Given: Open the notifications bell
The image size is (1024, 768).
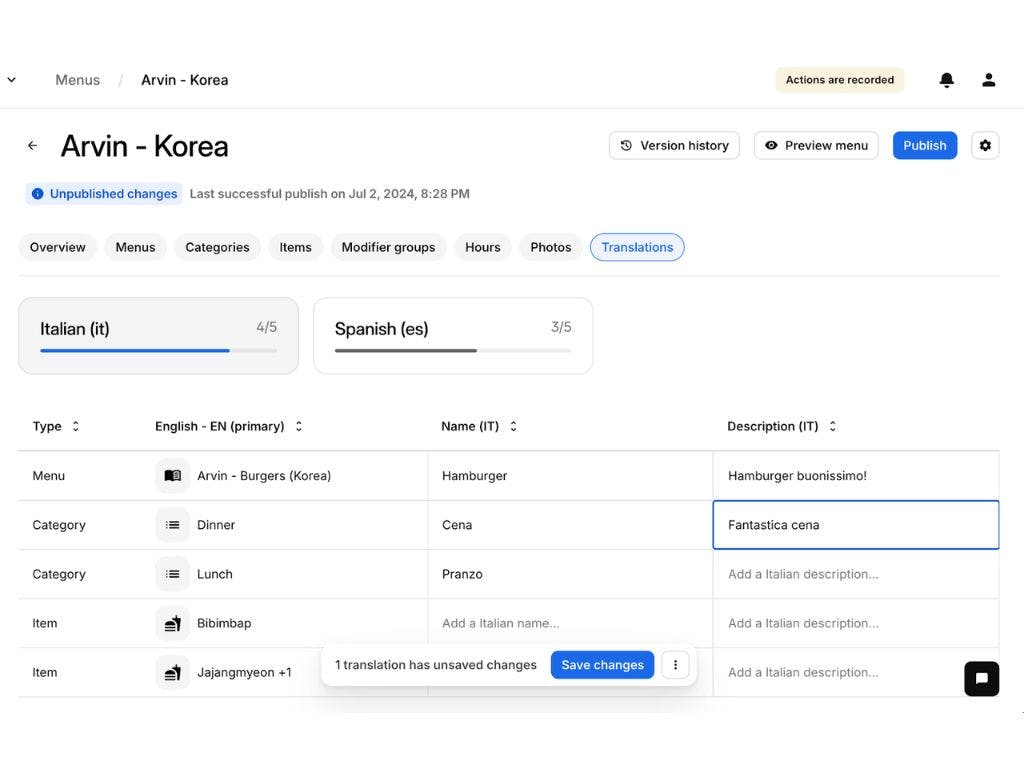Looking at the screenshot, I should [x=946, y=80].
